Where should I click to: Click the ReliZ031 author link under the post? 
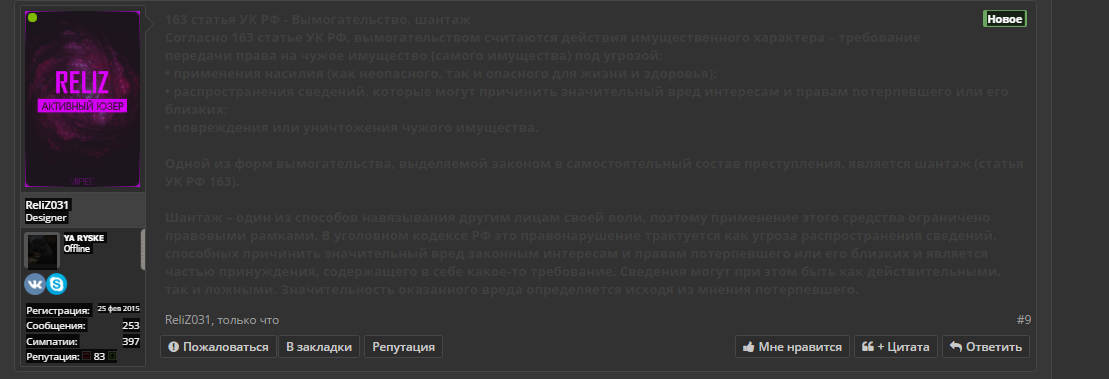click(188, 320)
